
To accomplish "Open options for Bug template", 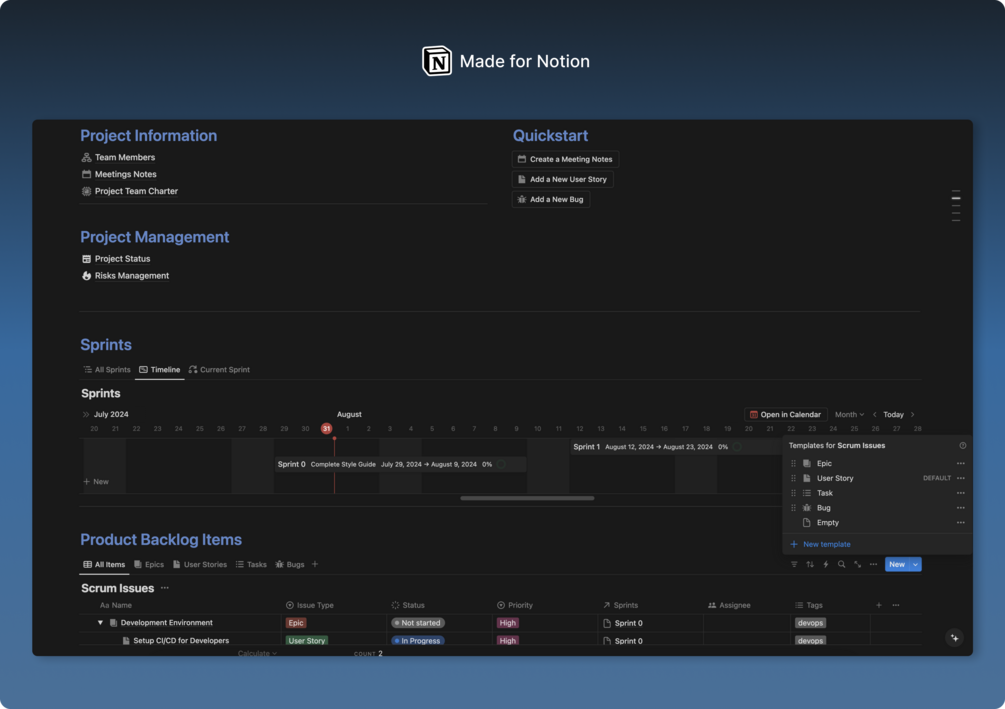I will point(960,508).
